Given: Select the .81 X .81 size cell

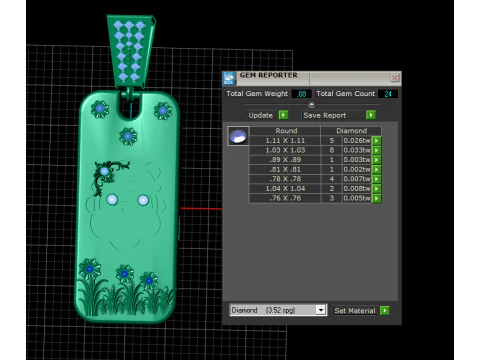Looking at the screenshot, I should 285,170.
